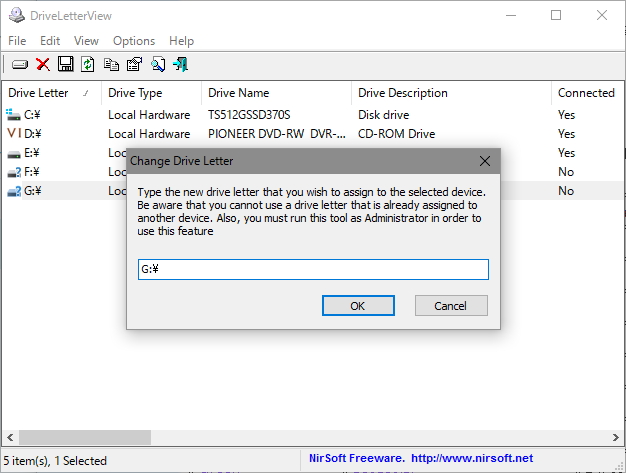626x473 pixels.
Task: Open the File menu
Action: 17,41
